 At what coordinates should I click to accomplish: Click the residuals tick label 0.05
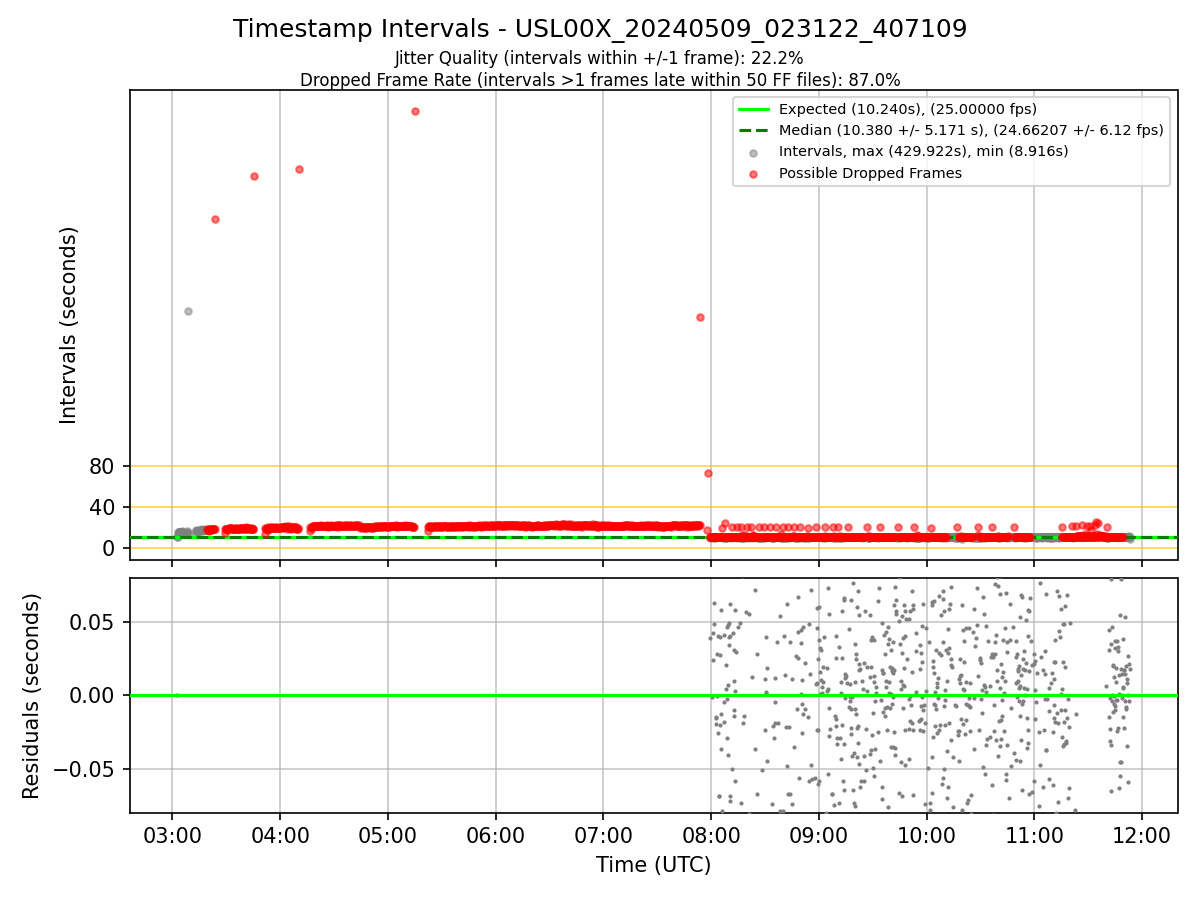click(93, 622)
